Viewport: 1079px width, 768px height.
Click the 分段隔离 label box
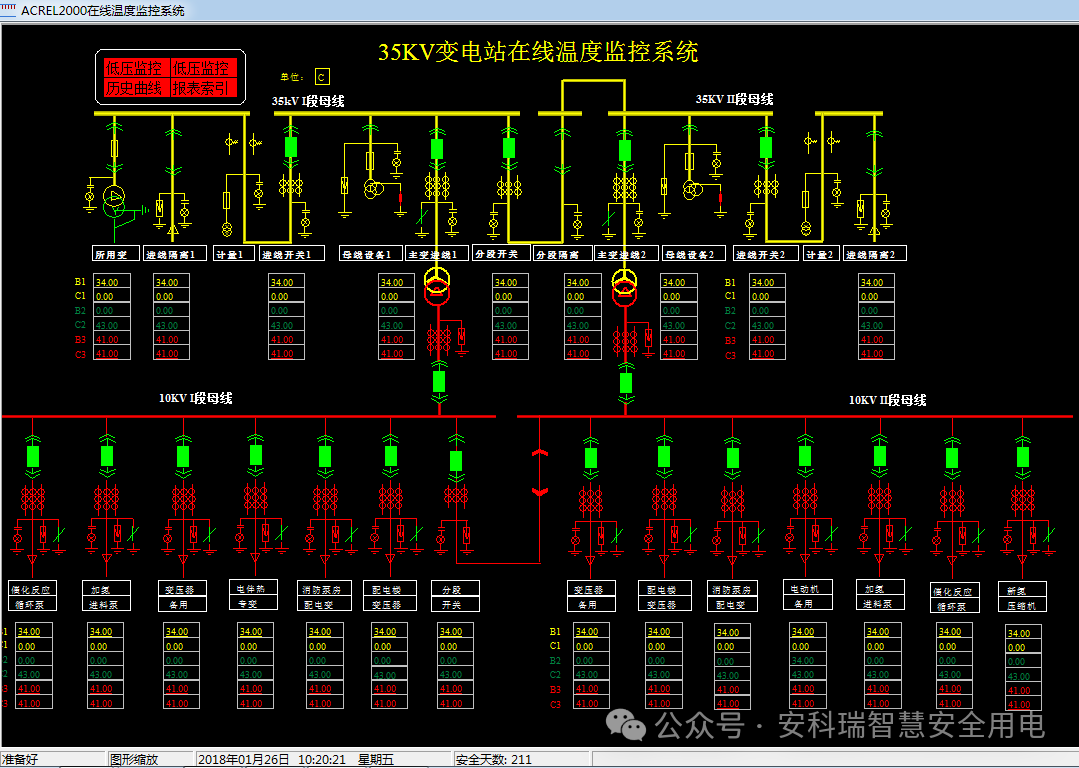coord(562,254)
